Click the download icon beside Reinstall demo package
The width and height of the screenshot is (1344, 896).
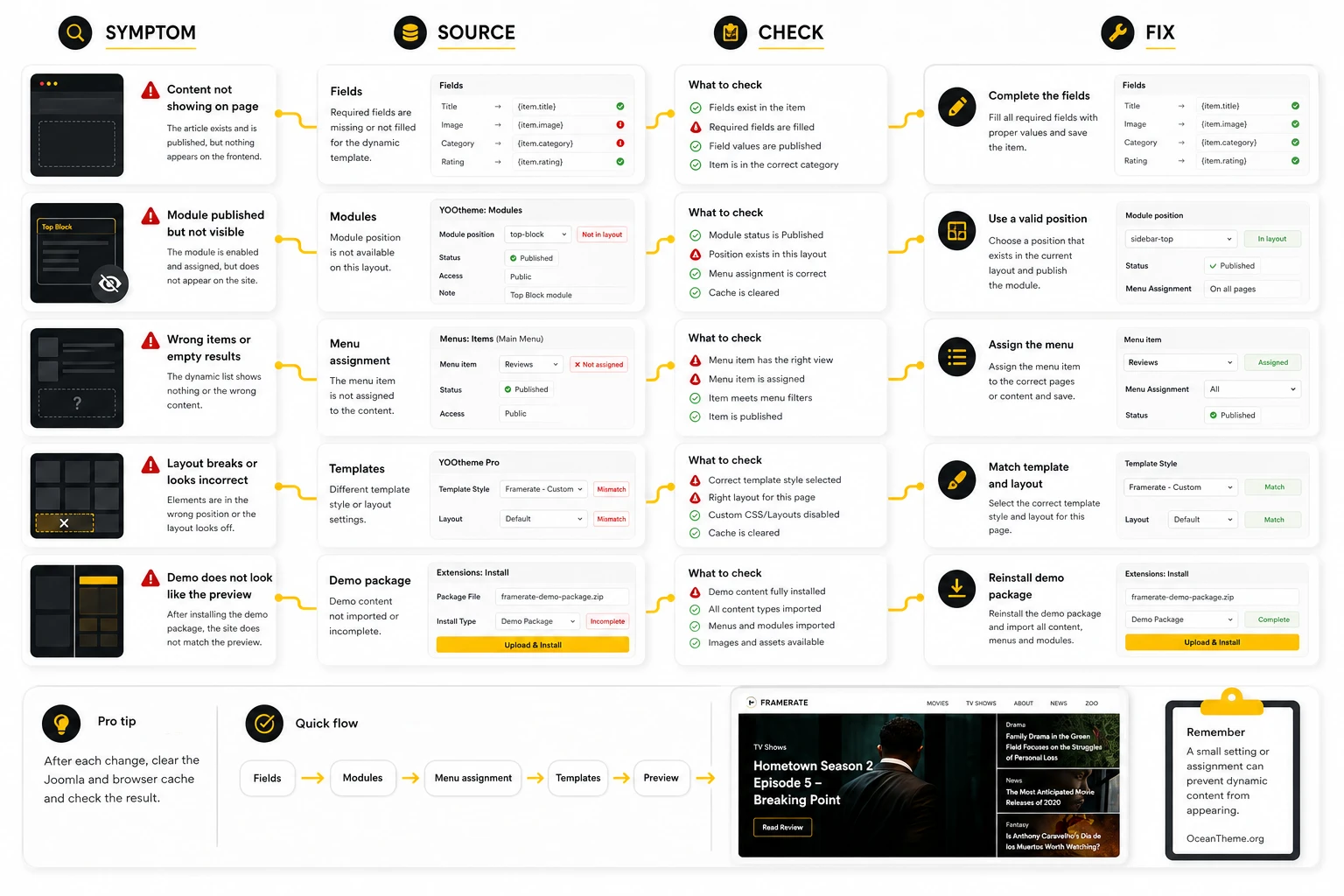click(x=956, y=589)
